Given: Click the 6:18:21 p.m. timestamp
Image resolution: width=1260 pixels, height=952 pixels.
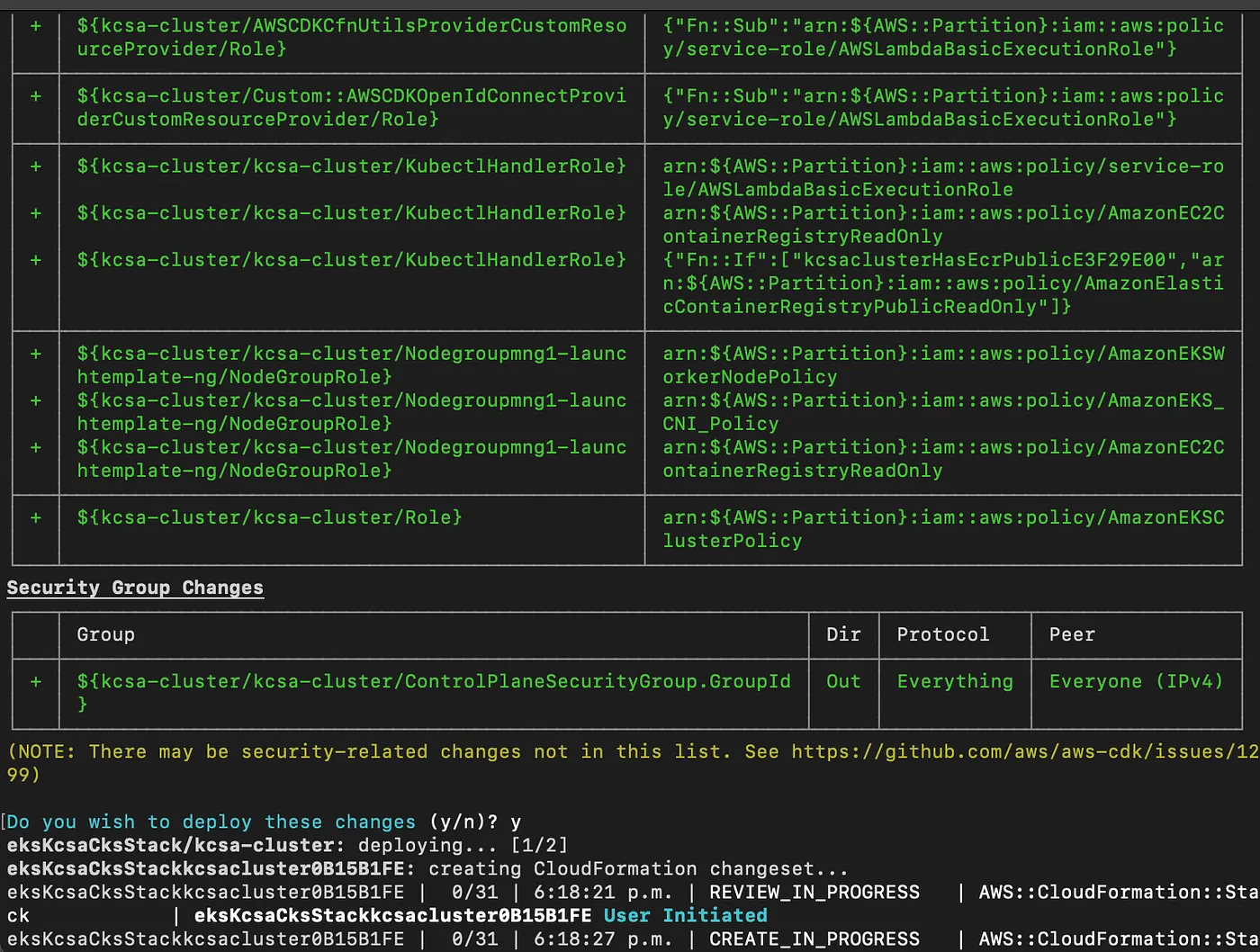Looking at the screenshot, I should point(603,892).
